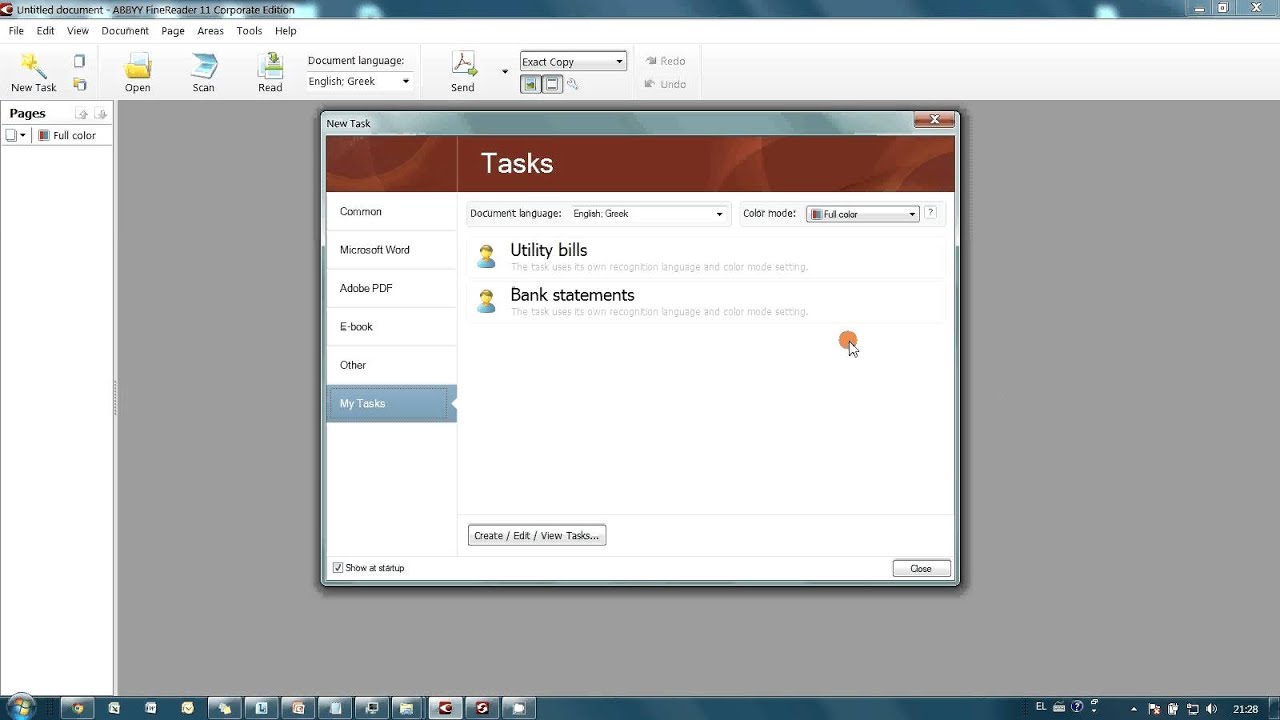Open the Page menu
The width and height of the screenshot is (1280, 720).
pyautogui.click(x=173, y=31)
